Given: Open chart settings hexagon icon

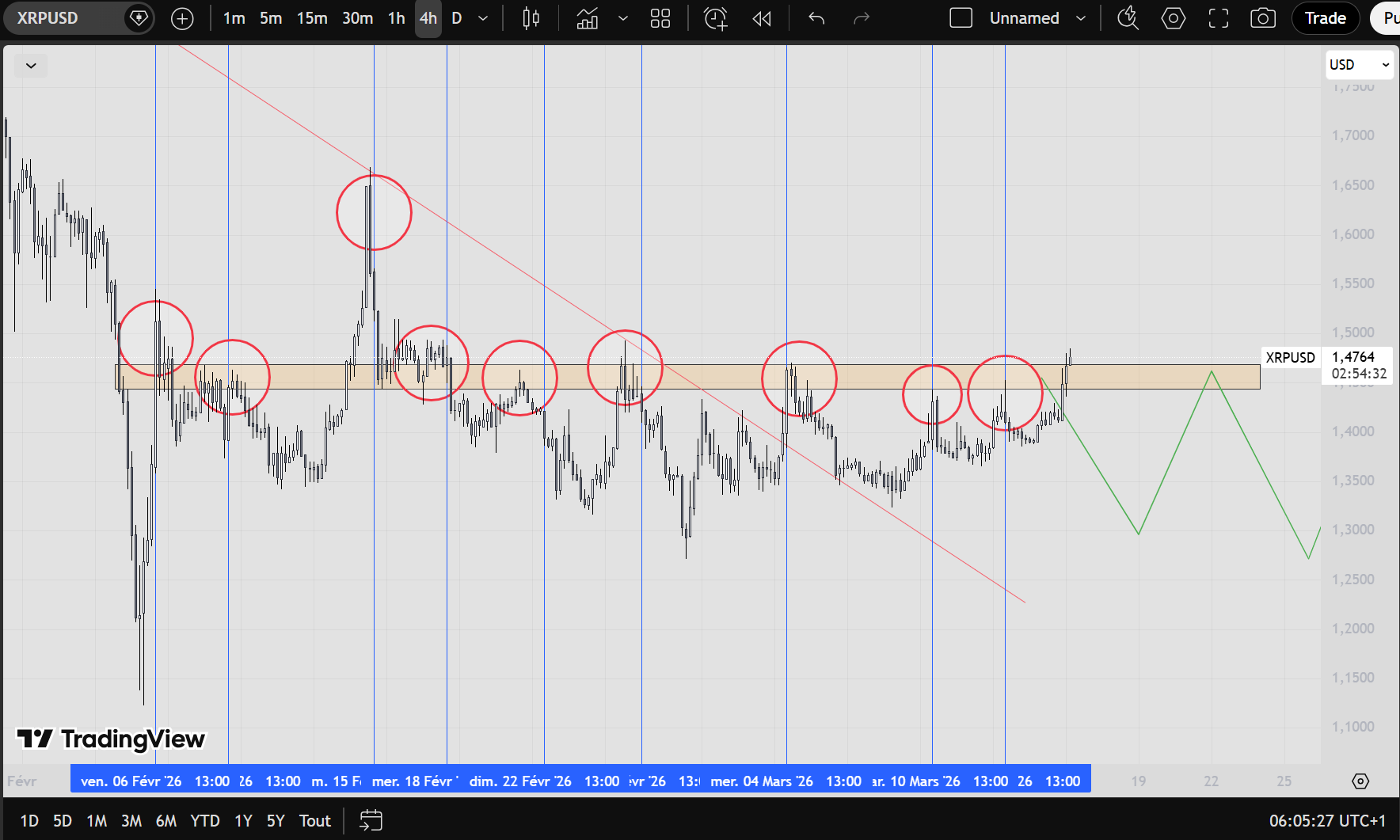Looking at the screenshot, I should pos(1173,18).
